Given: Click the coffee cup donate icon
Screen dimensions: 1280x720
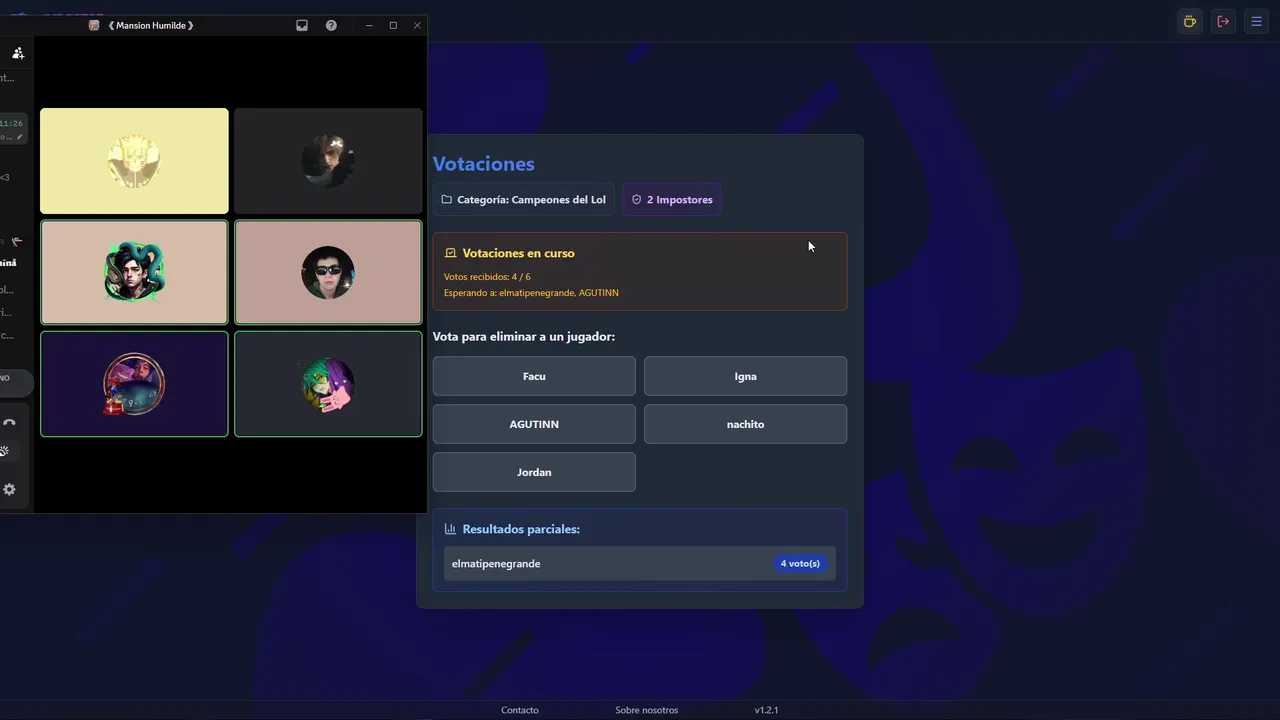Looking at the screenshot, I should 1189,21.
